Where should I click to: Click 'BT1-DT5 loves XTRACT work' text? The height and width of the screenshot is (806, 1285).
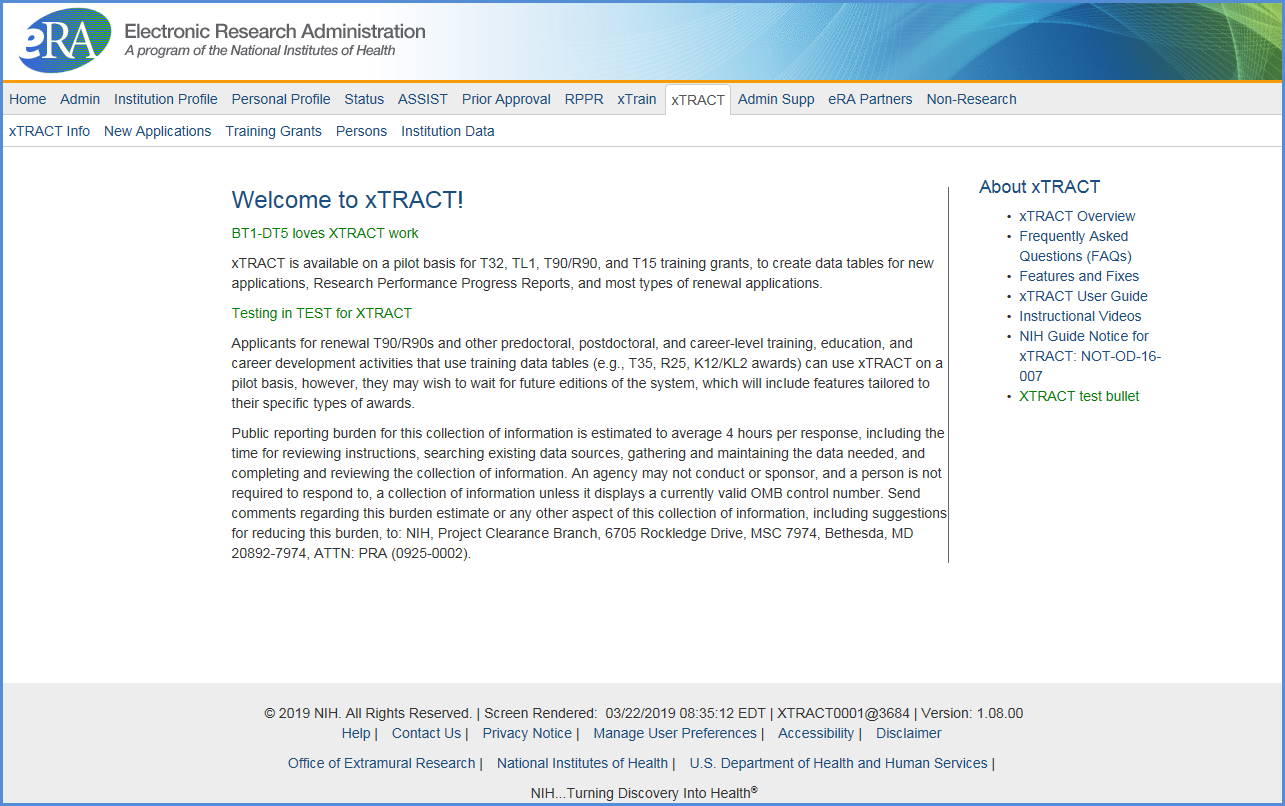pyautogui.click(x=325, y=233)
